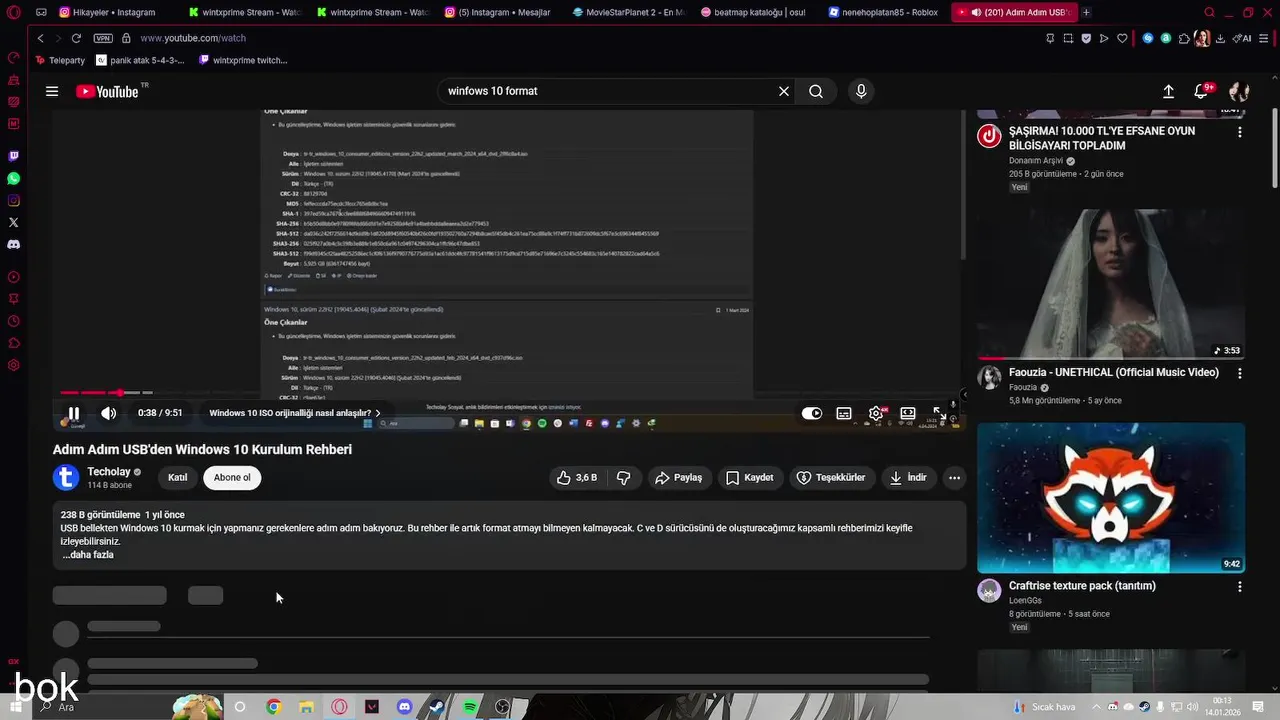Reload the page
Image resolution: width=1280 pixels, height=720 pixels.
tap(76, 38)
